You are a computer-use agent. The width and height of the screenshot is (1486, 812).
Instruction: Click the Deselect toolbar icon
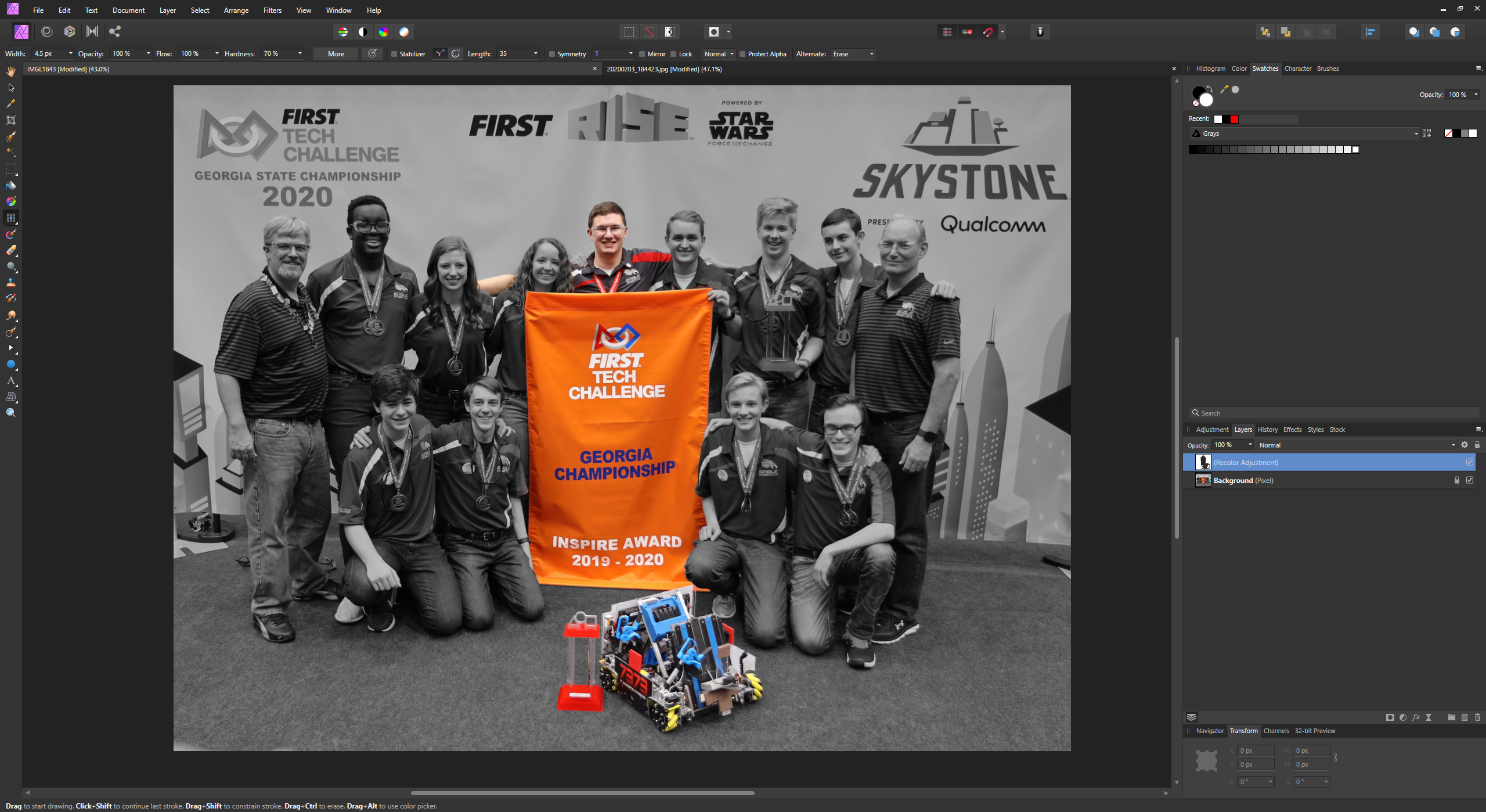650,32
